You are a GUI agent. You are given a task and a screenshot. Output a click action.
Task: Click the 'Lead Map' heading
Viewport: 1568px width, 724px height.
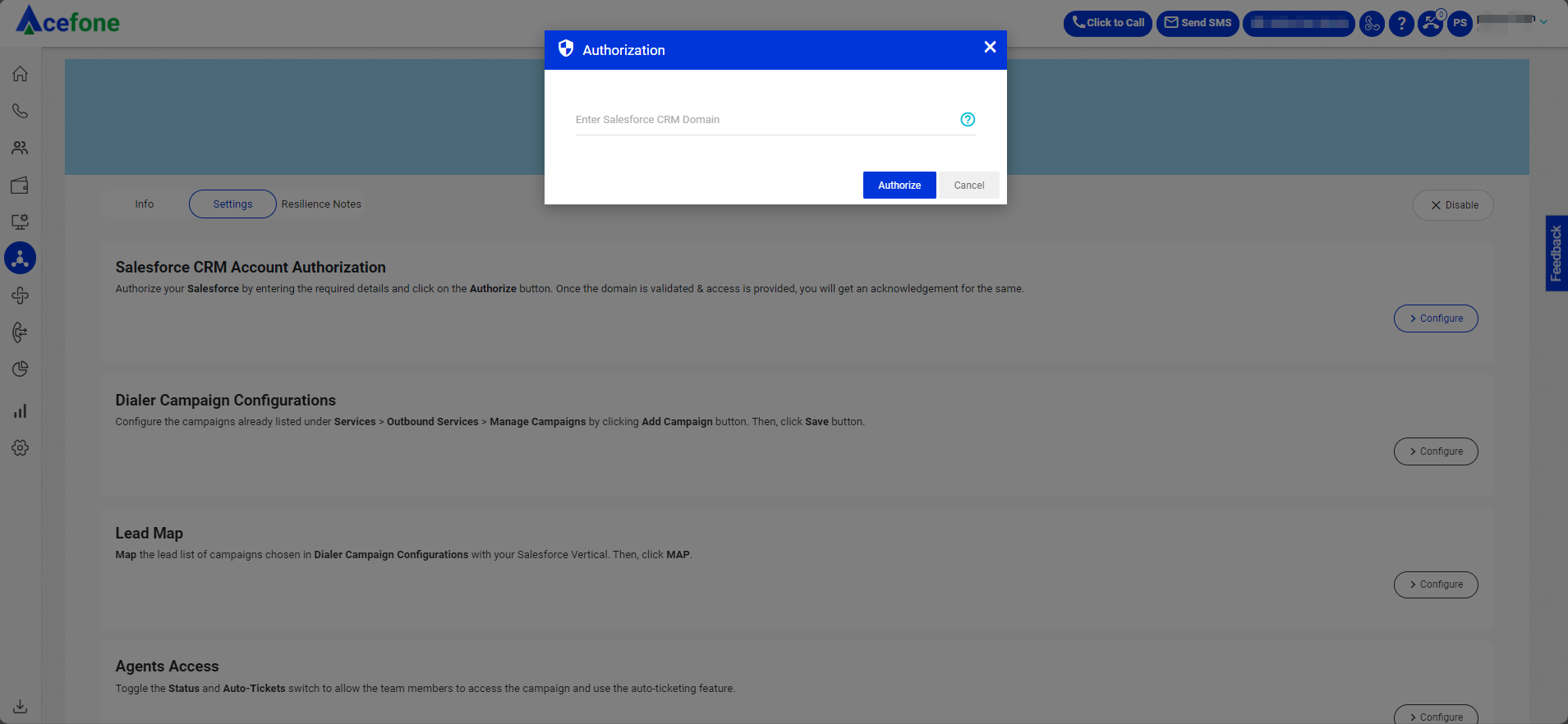[x=149, y=534]
